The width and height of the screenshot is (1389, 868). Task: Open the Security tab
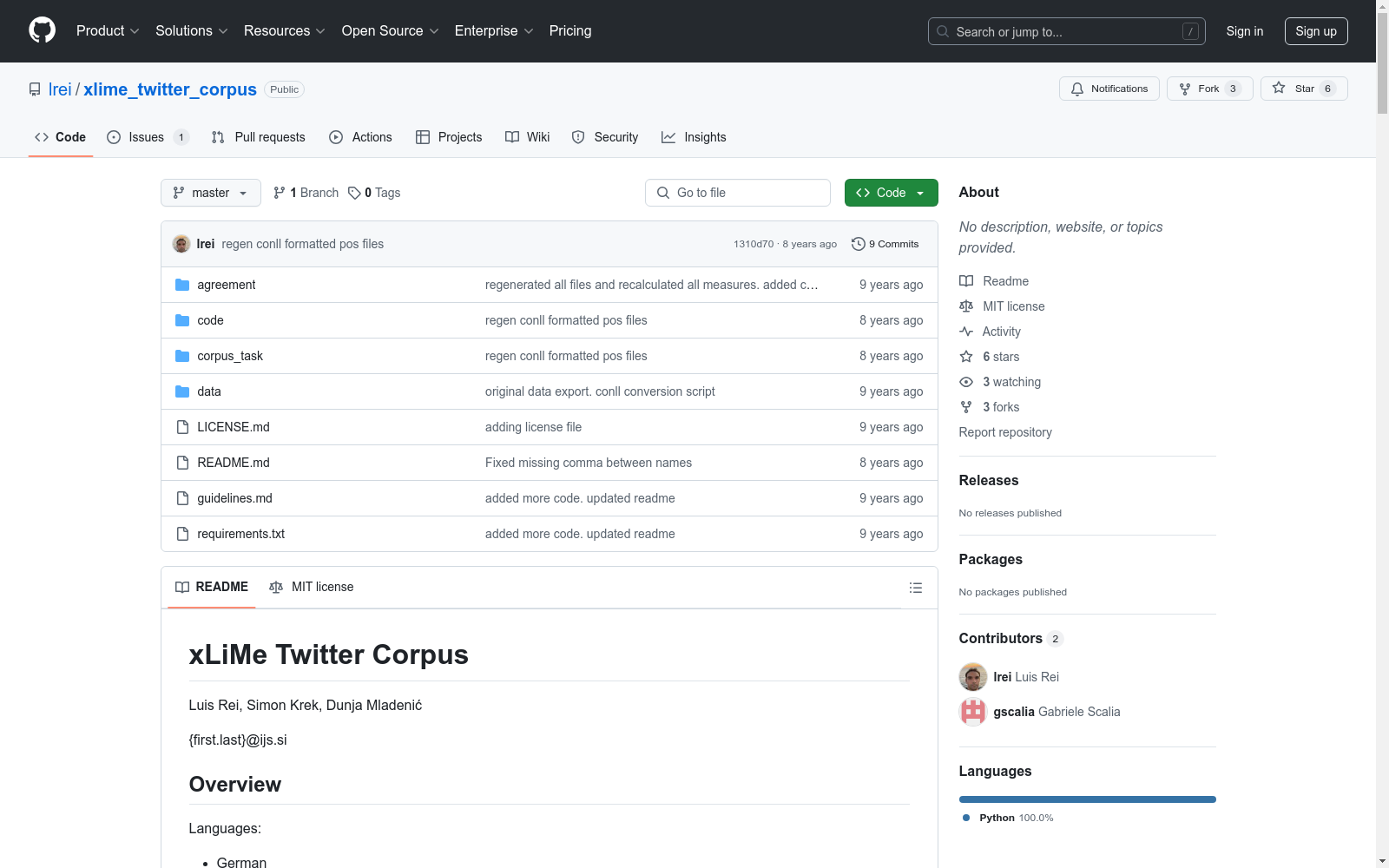pyautogui.click(x=605, y=137)
